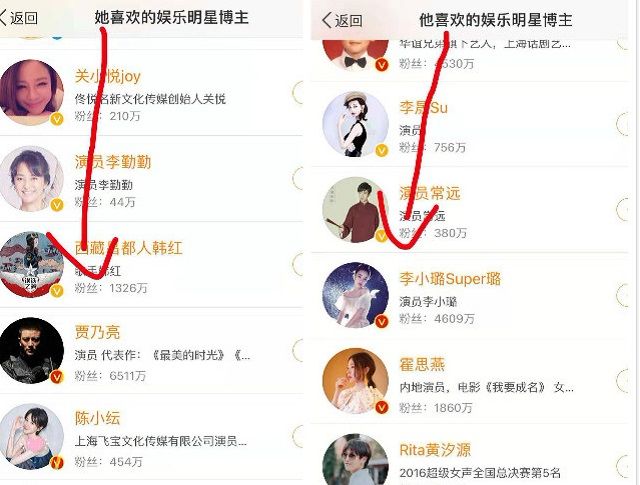Tap verified badge on 陈小纭 avatar

coord(57,463)
